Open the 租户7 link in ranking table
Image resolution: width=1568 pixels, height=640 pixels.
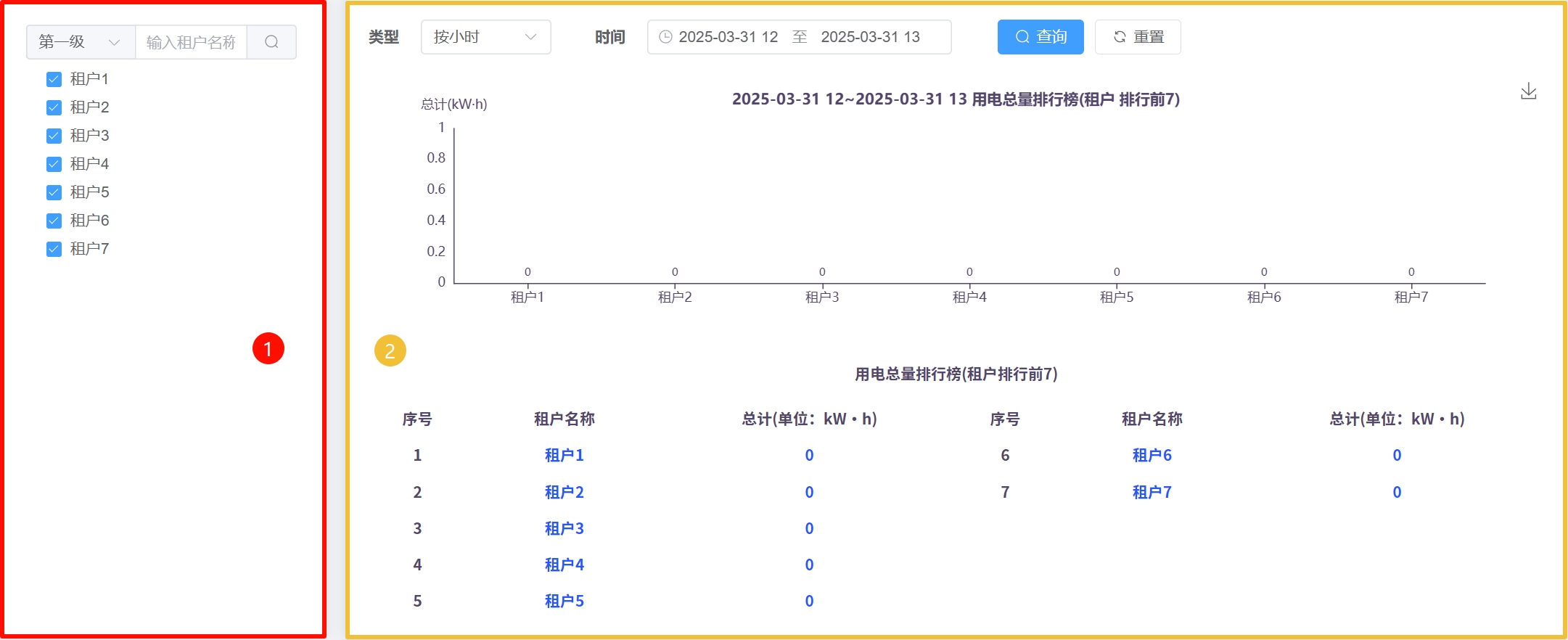[x=1152, y=492]
